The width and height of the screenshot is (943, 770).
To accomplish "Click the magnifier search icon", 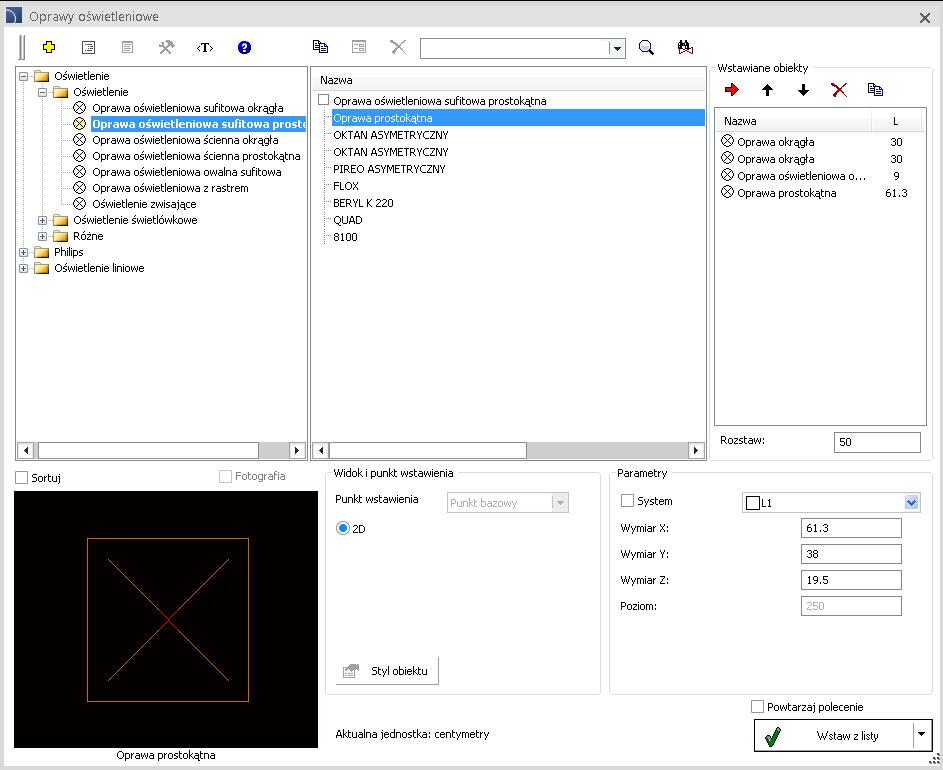I will point(647,47).
